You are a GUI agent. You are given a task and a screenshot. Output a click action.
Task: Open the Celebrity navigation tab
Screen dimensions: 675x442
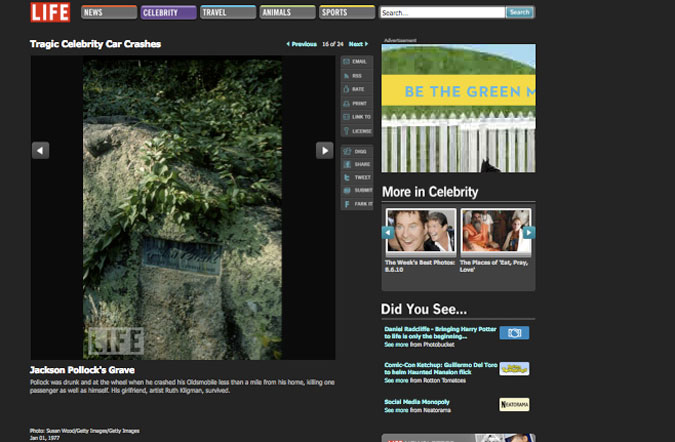click(x=167, y=13)
